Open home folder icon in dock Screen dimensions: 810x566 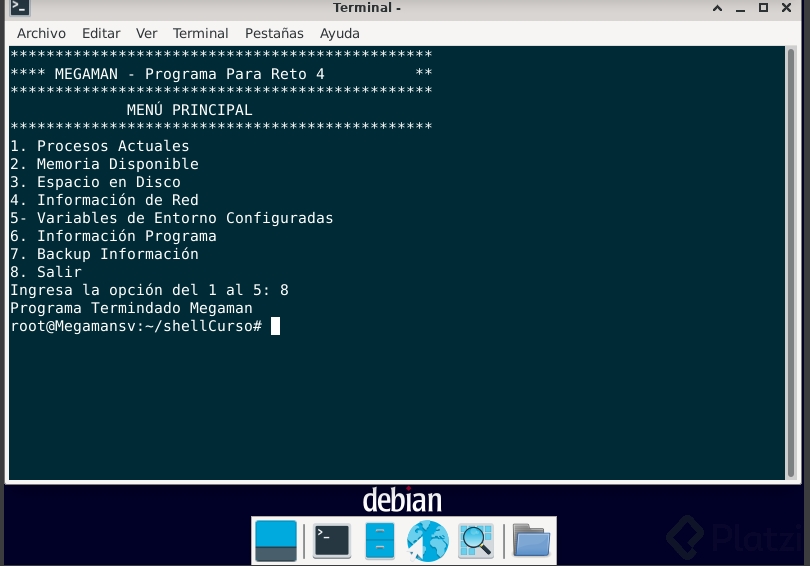point(531,541)
